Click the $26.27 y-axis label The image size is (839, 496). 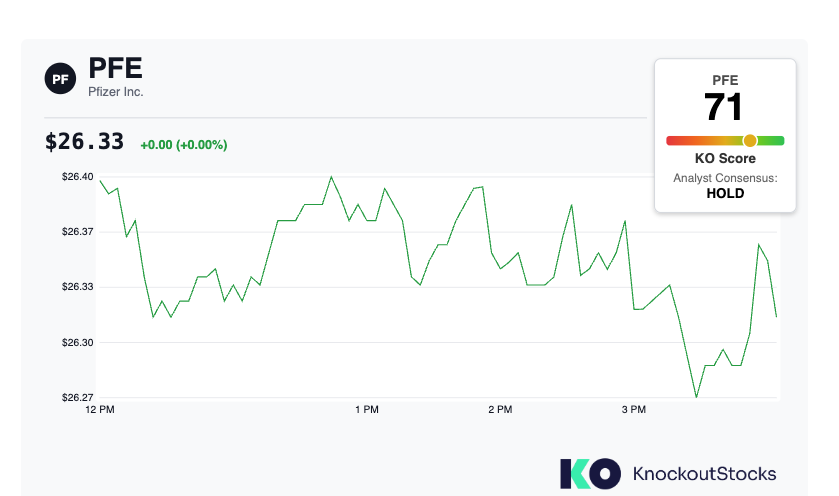[78, 398]
